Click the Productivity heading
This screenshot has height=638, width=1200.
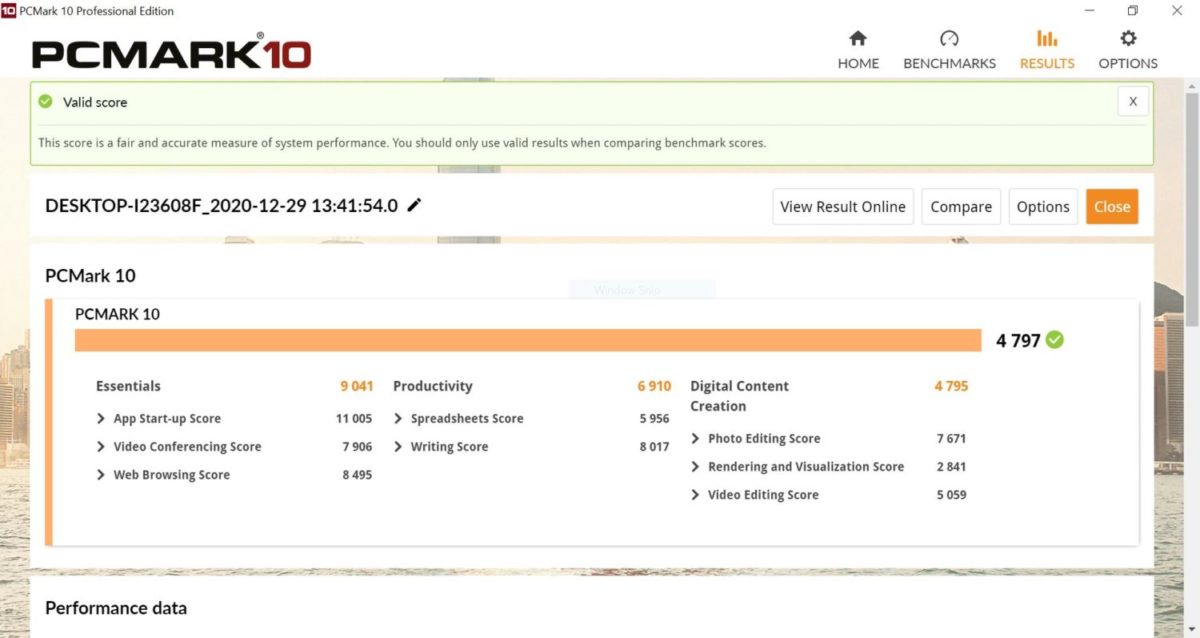pos(433,386)
